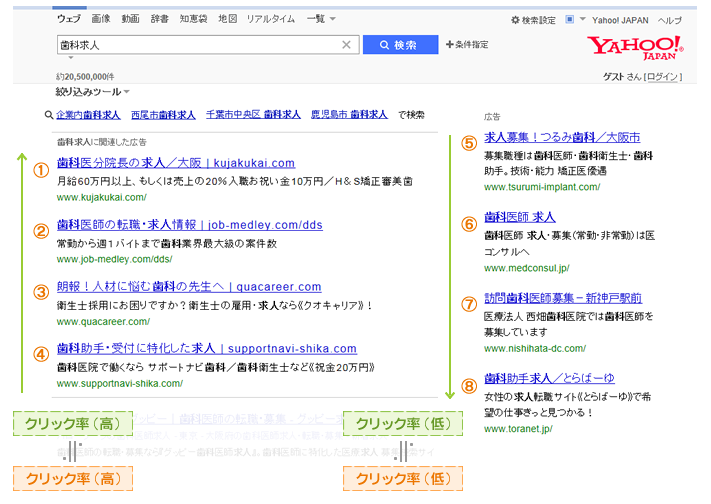Screen dimensions: 711x504
Task: Click related search 千葉市中央区 歯科求人
Action: tap(253, 114)
